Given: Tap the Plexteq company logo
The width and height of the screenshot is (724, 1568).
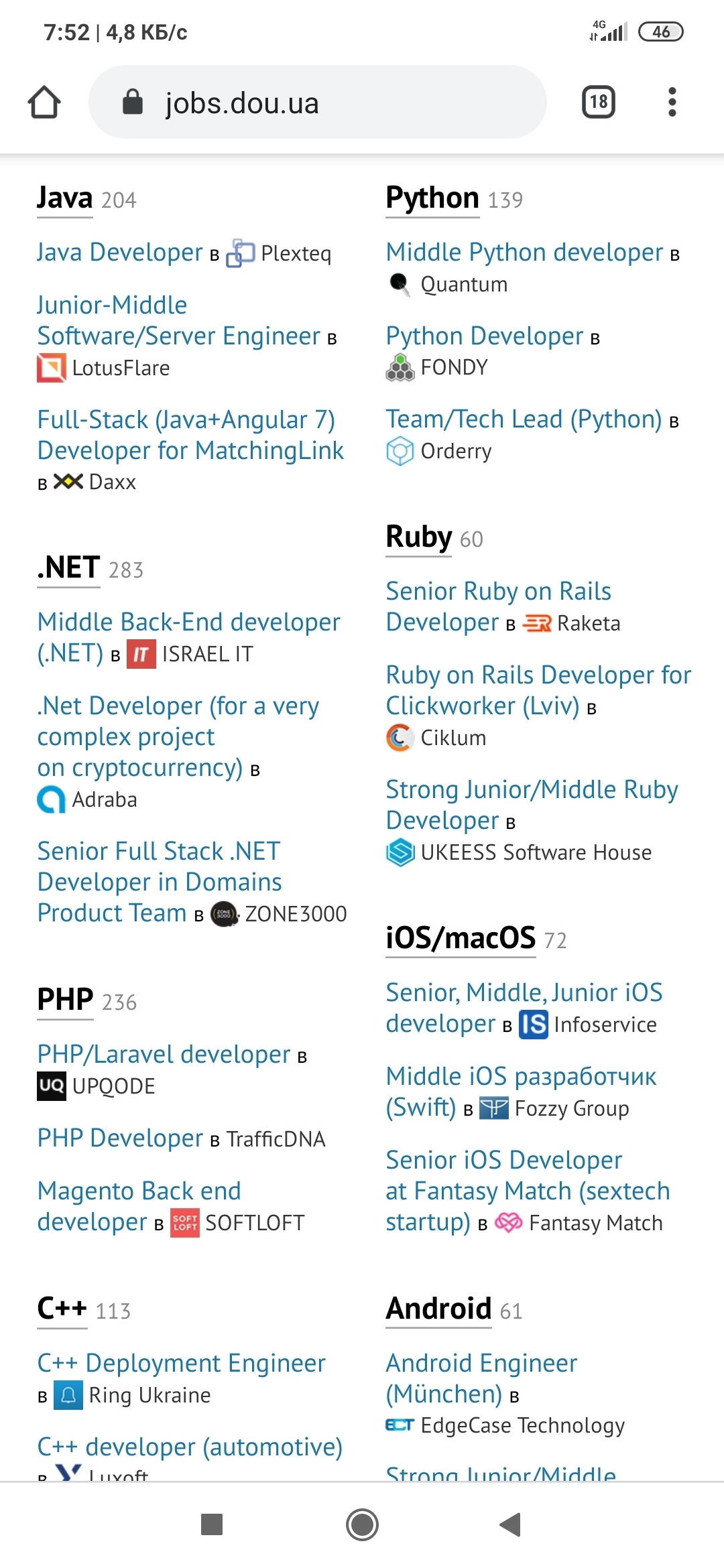Looking at the screenshot, I should (x=241, y=254).
